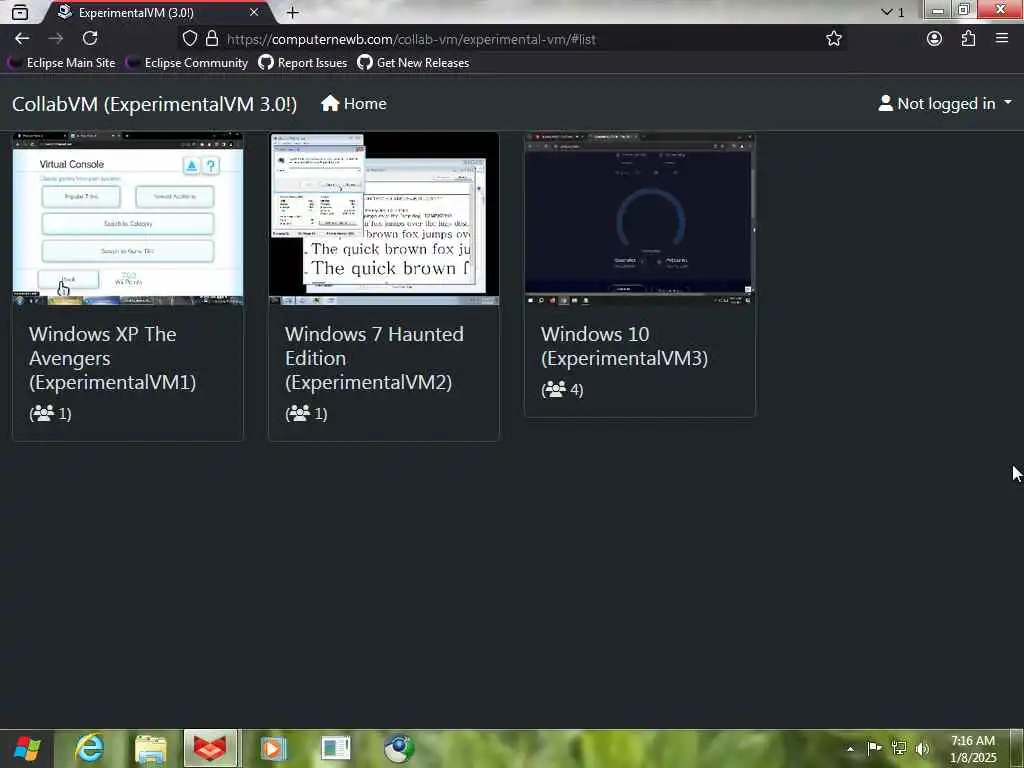Open the Report Issues bookmark
Viewport: 1024px width, 768px height.
[x=302, y=63]
